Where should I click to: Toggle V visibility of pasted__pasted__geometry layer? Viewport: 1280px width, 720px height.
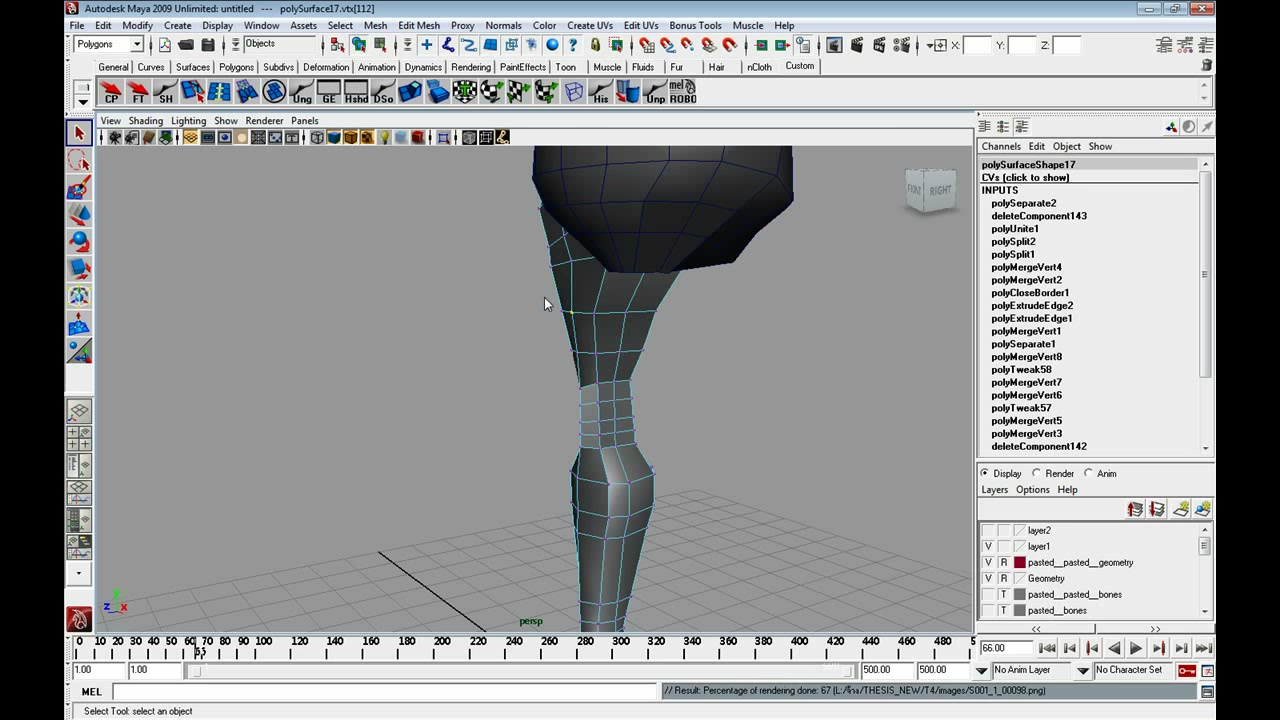tap(988, 563)
